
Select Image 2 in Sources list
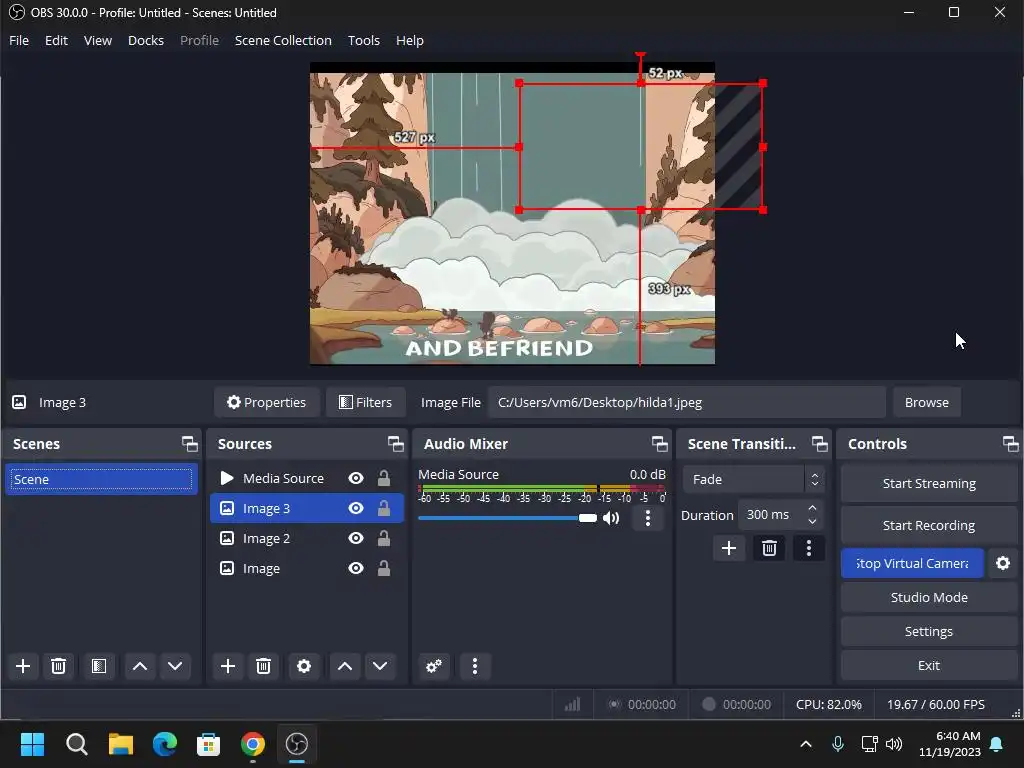(x=306, y=538)
